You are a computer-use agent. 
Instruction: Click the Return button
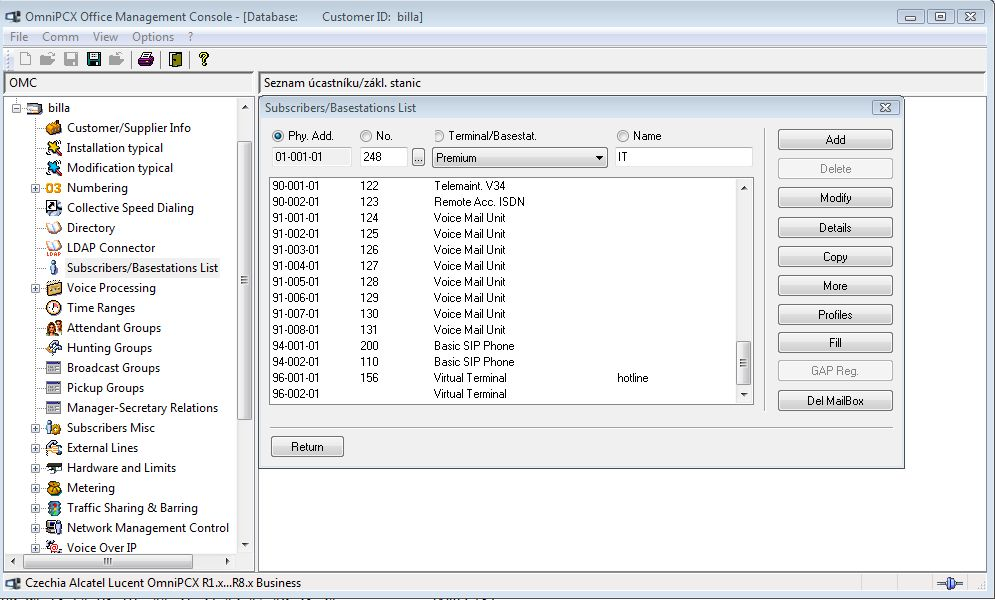[x=307, y=447]
